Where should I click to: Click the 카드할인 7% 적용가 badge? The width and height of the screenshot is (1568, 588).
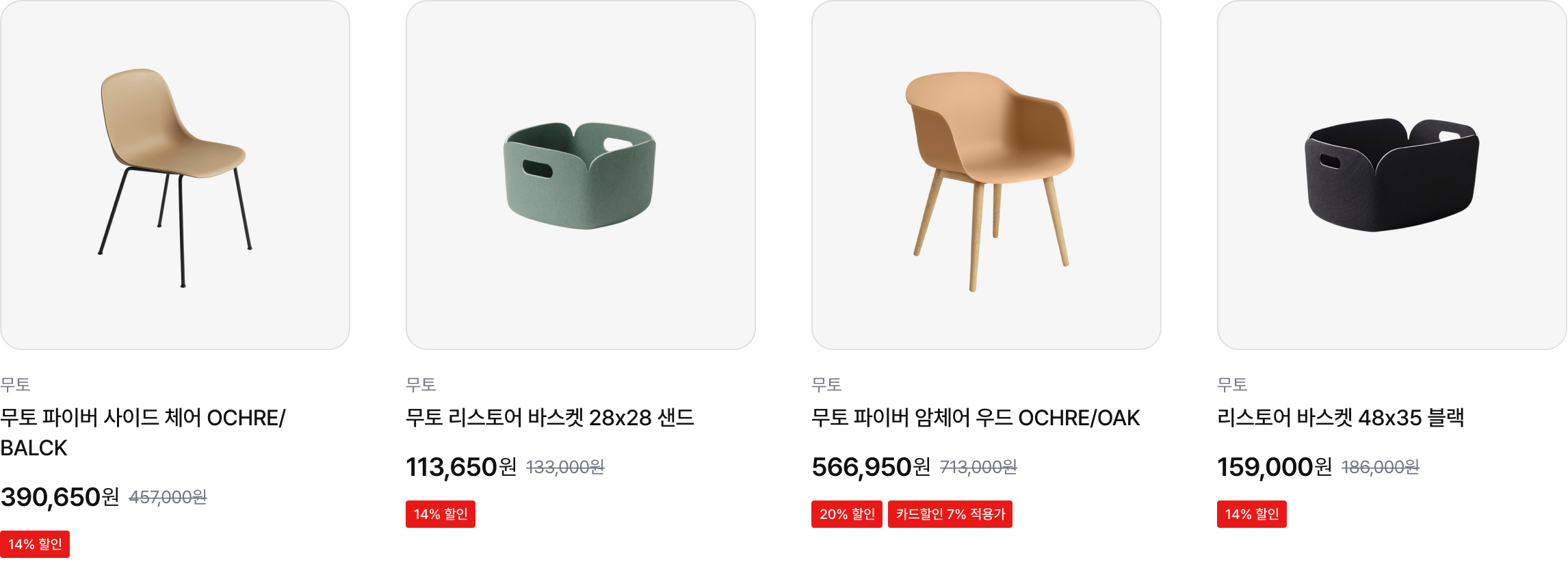[950, 514]
